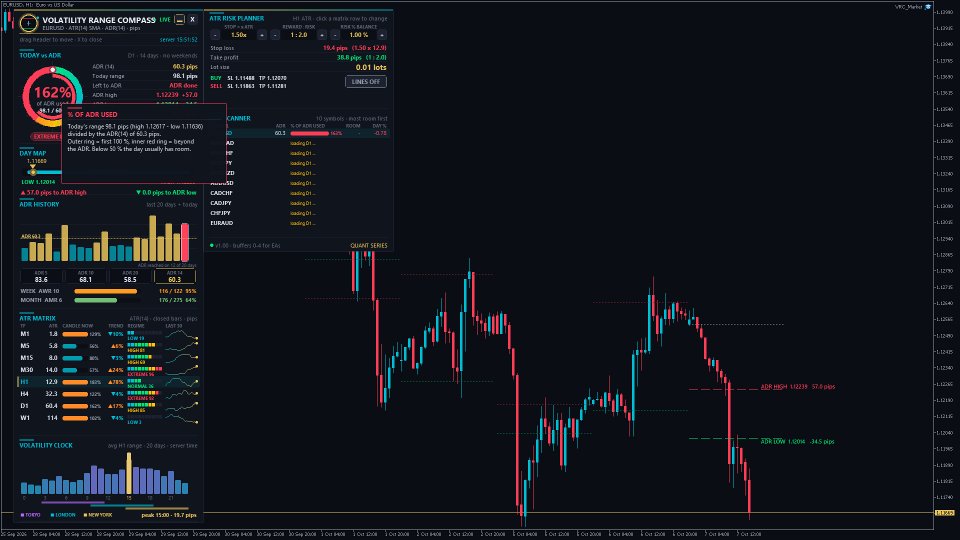Click the Day Map range marker
This screenshot has width=960, height=540.
(32, 171)
